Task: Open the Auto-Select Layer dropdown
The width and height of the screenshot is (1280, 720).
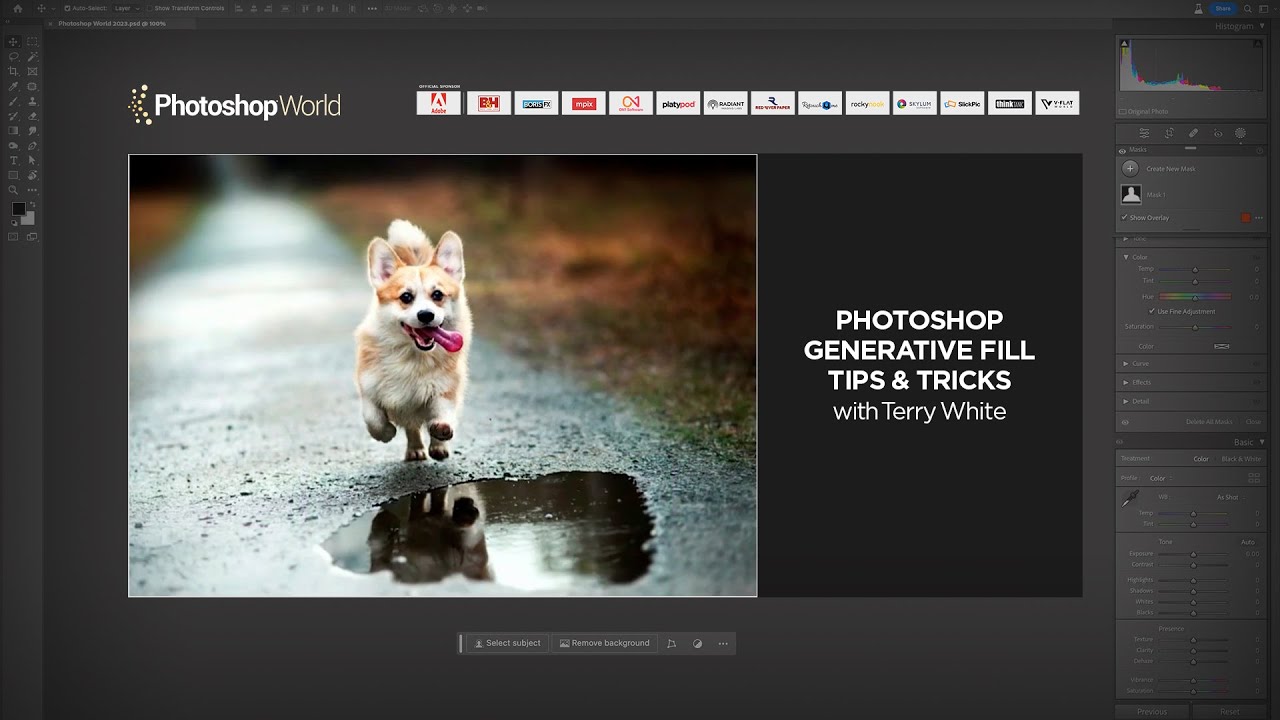Action: point(126,8)
